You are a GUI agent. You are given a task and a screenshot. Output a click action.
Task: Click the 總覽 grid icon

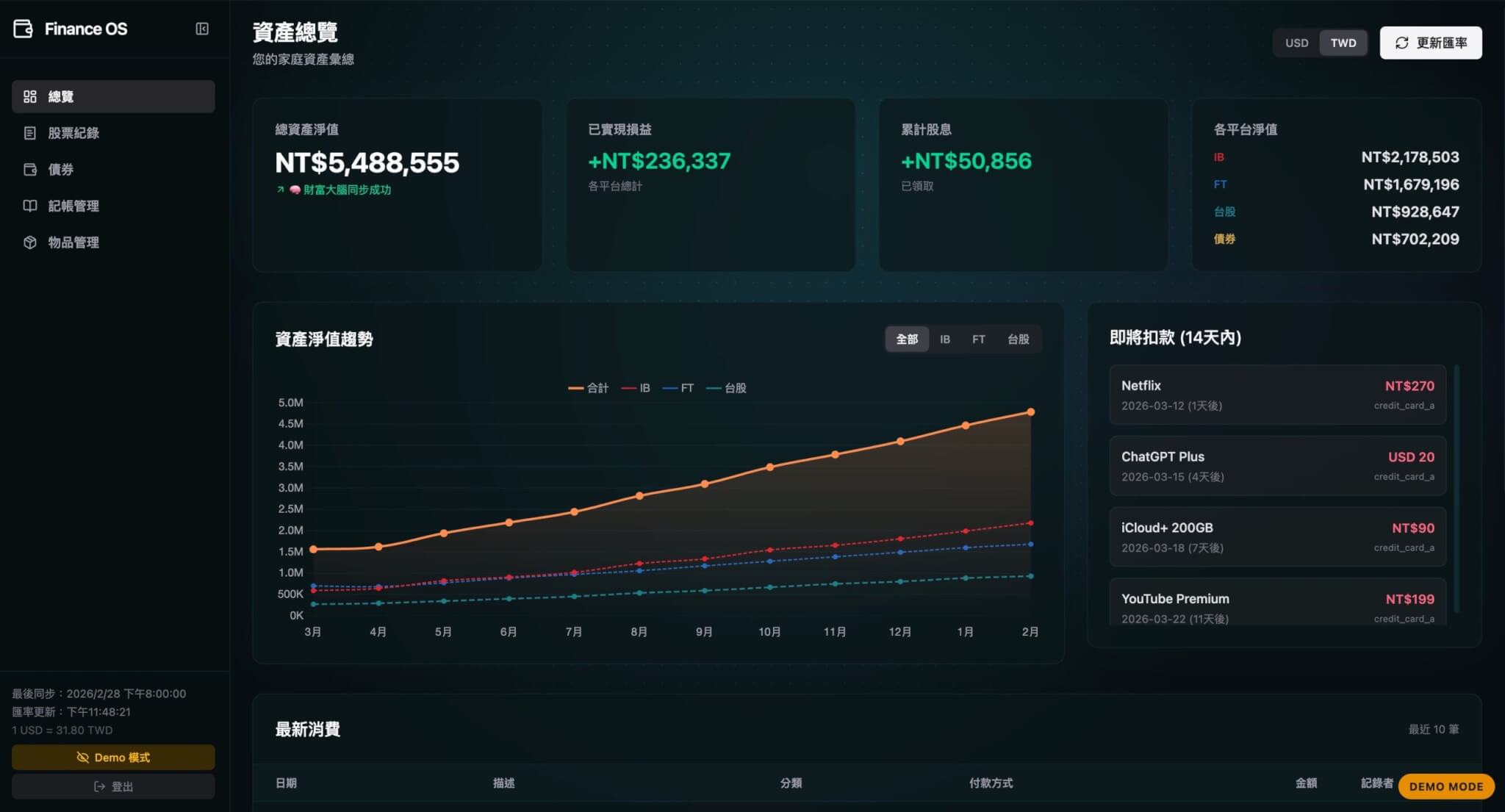tap(30, 96)
